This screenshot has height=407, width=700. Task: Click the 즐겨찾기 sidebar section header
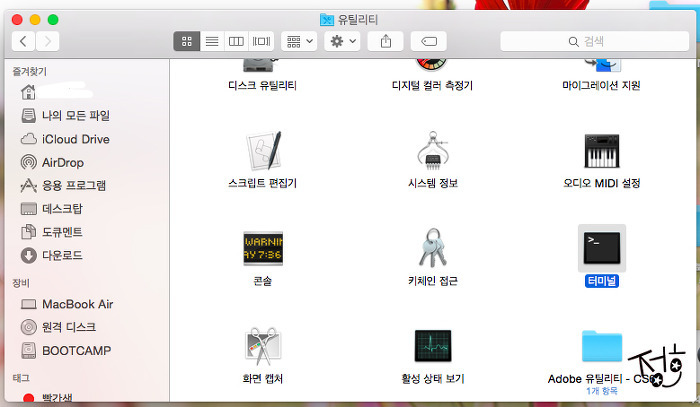(x=29, y=71)
